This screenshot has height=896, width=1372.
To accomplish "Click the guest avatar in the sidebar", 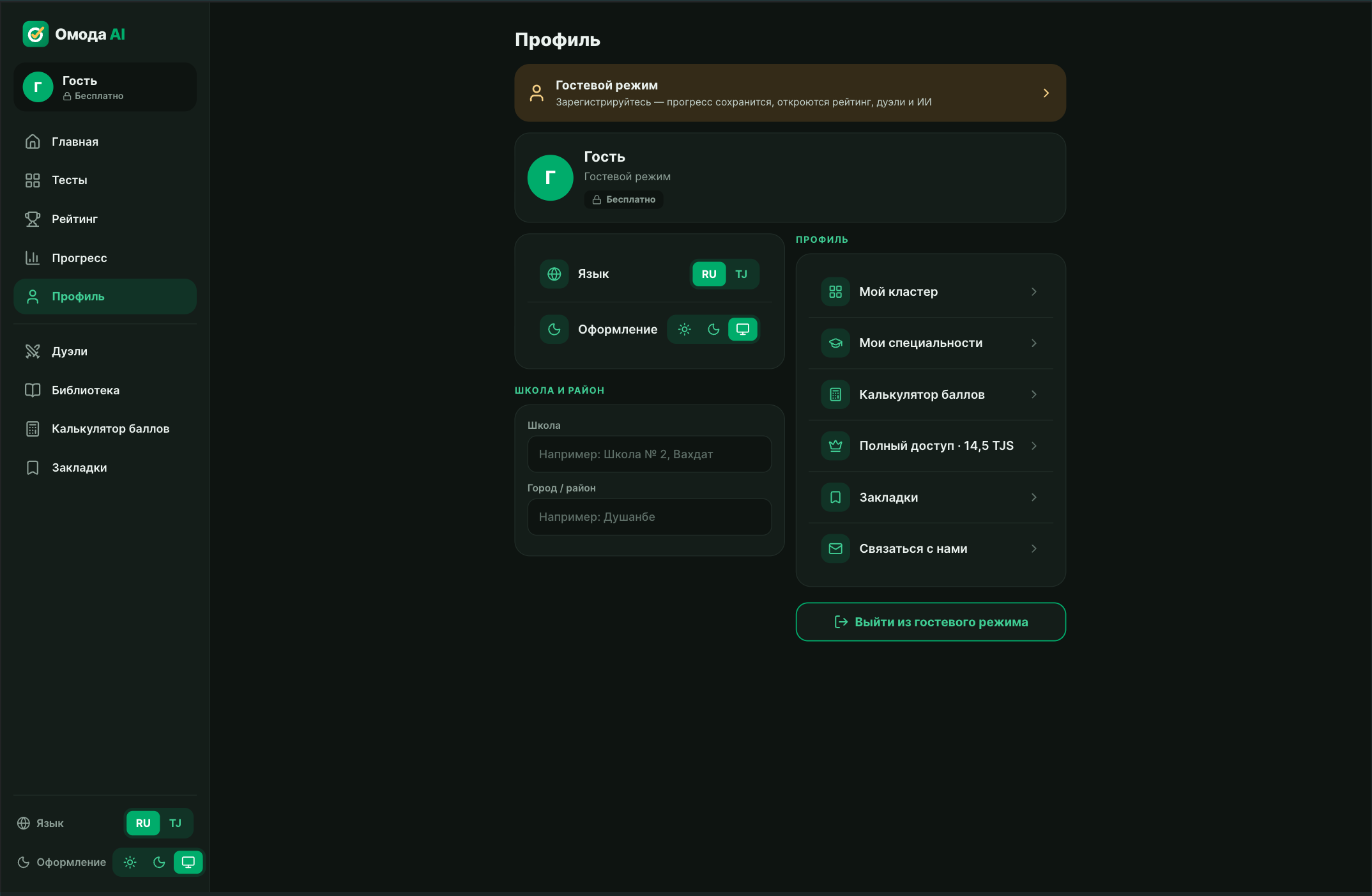I will (38, 87).
